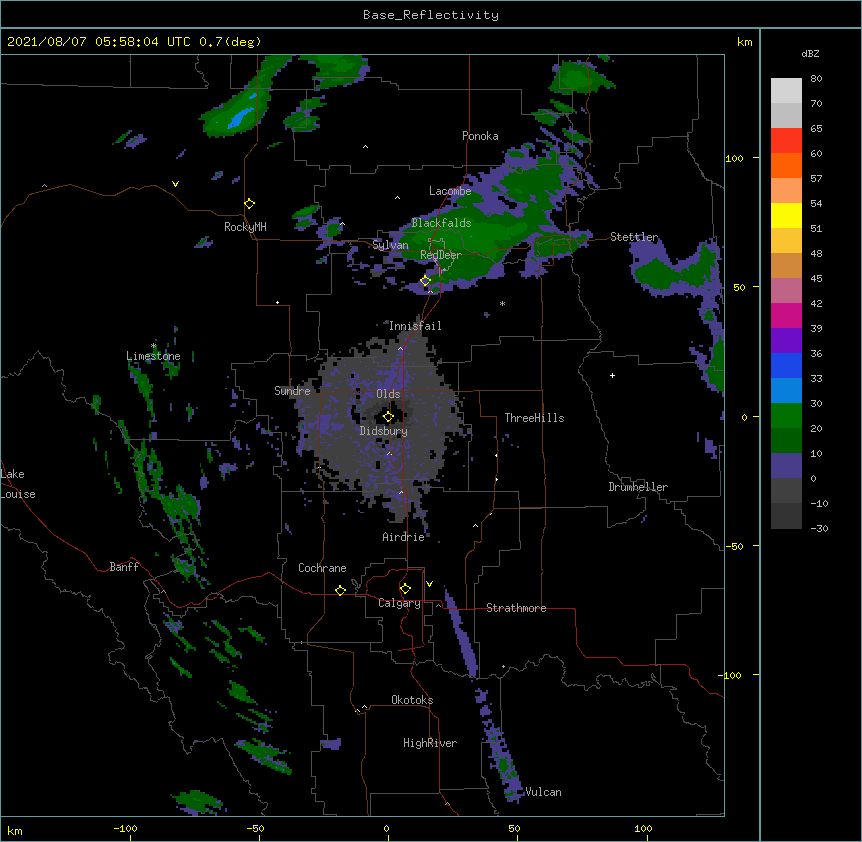Select the red swatch in dBZ legend
Viewport: 862px width, 842px height.
pyautogui.click(x=786, y=140)
